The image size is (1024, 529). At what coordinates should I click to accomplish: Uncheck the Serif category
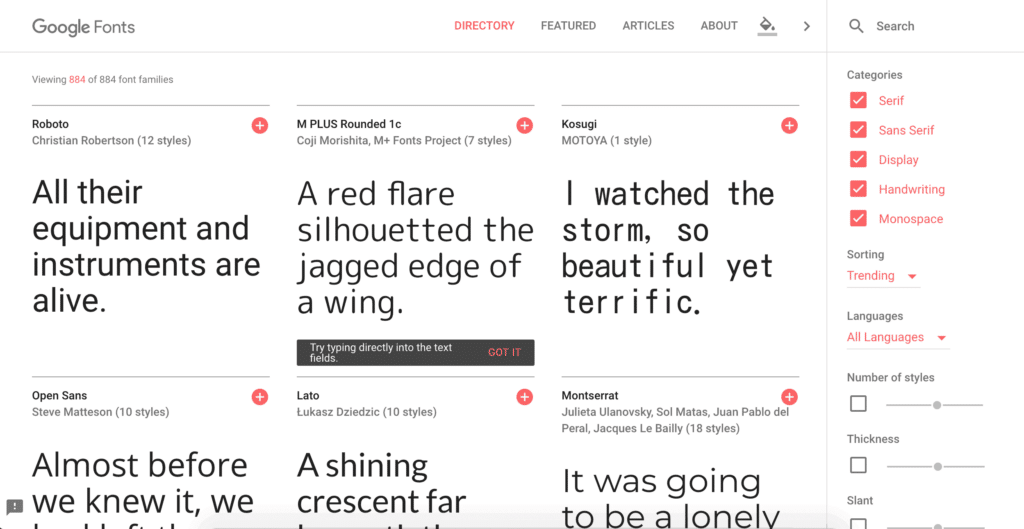pos(858,101)
